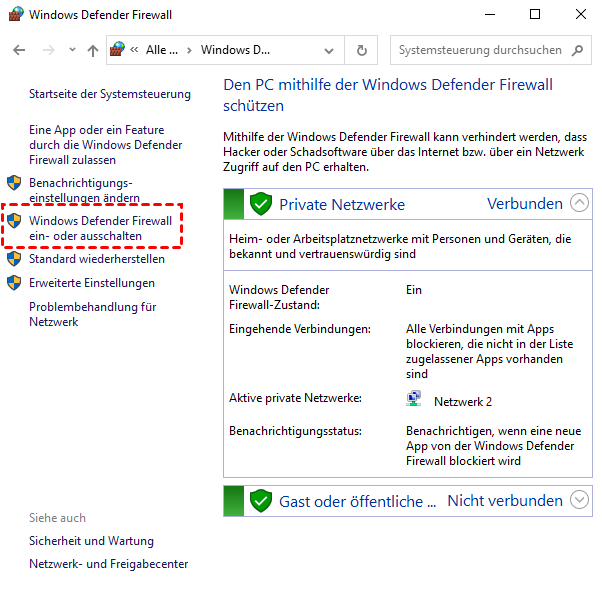This screenshot has height=591, width=602.
Task: Open 'Erweiterte Einstellungen' link
Action: (x=92, y=283)
